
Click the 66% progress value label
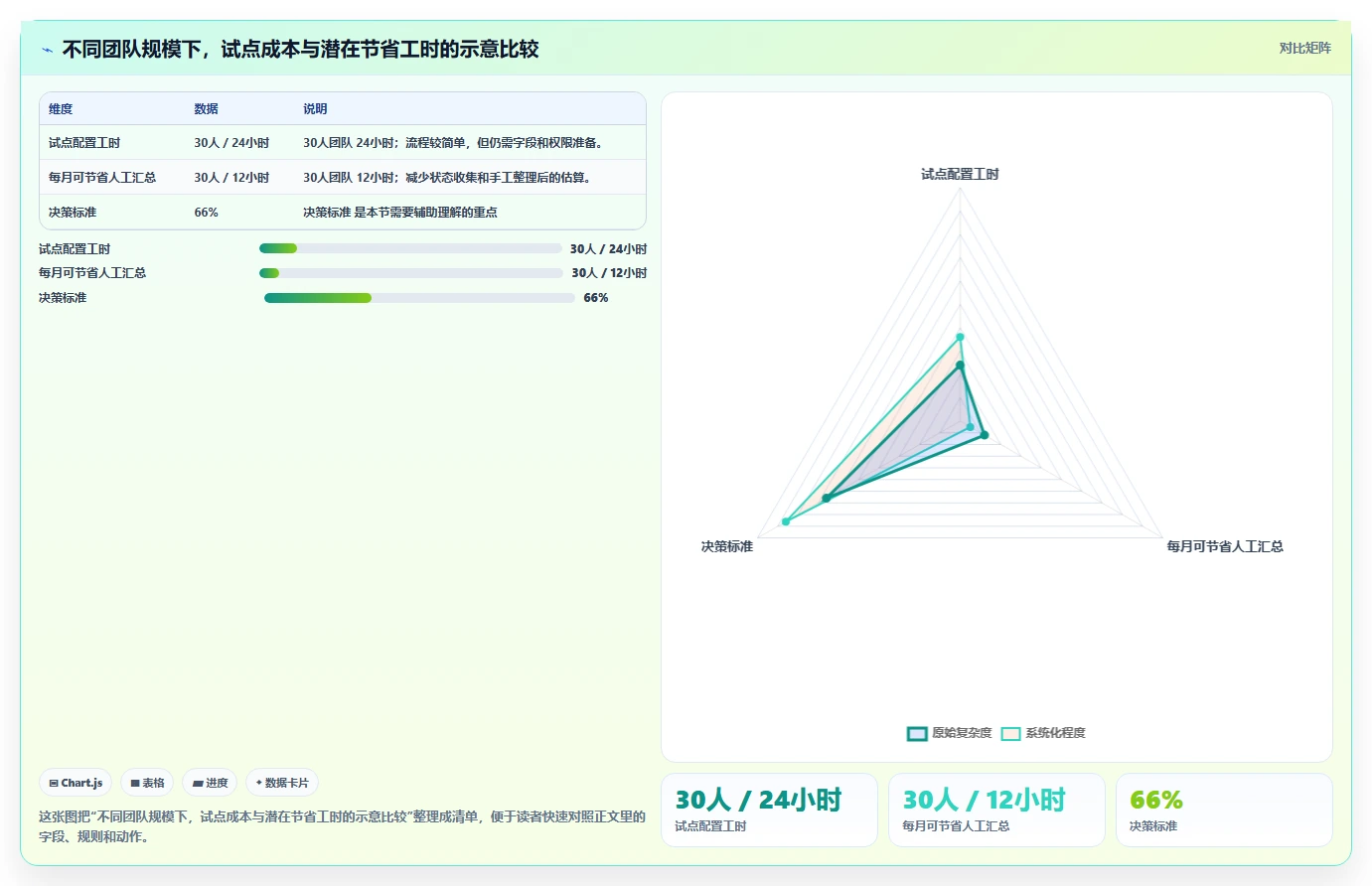tap(596, 298)
